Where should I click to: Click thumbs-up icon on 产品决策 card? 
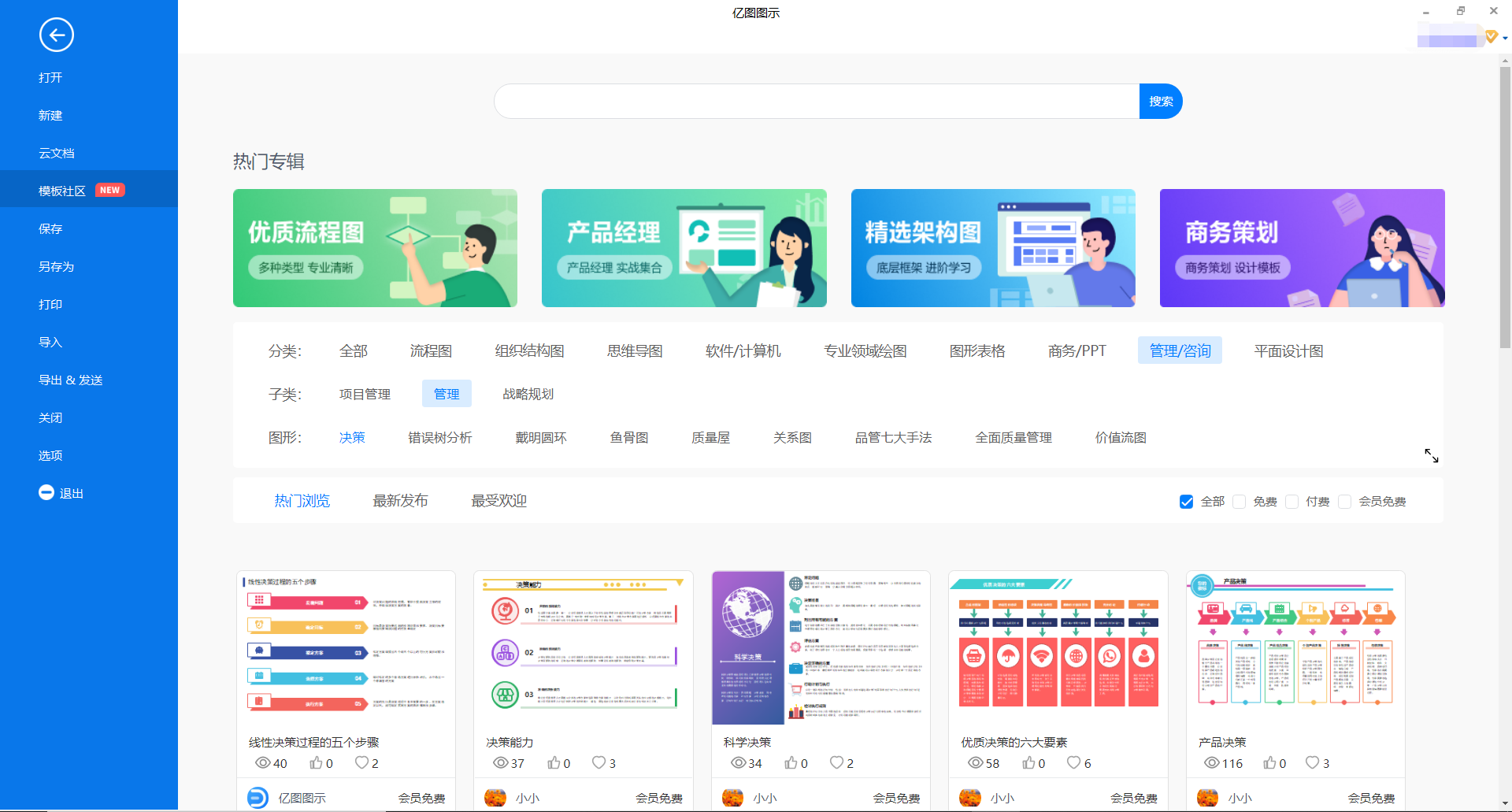click(1269, 762)
